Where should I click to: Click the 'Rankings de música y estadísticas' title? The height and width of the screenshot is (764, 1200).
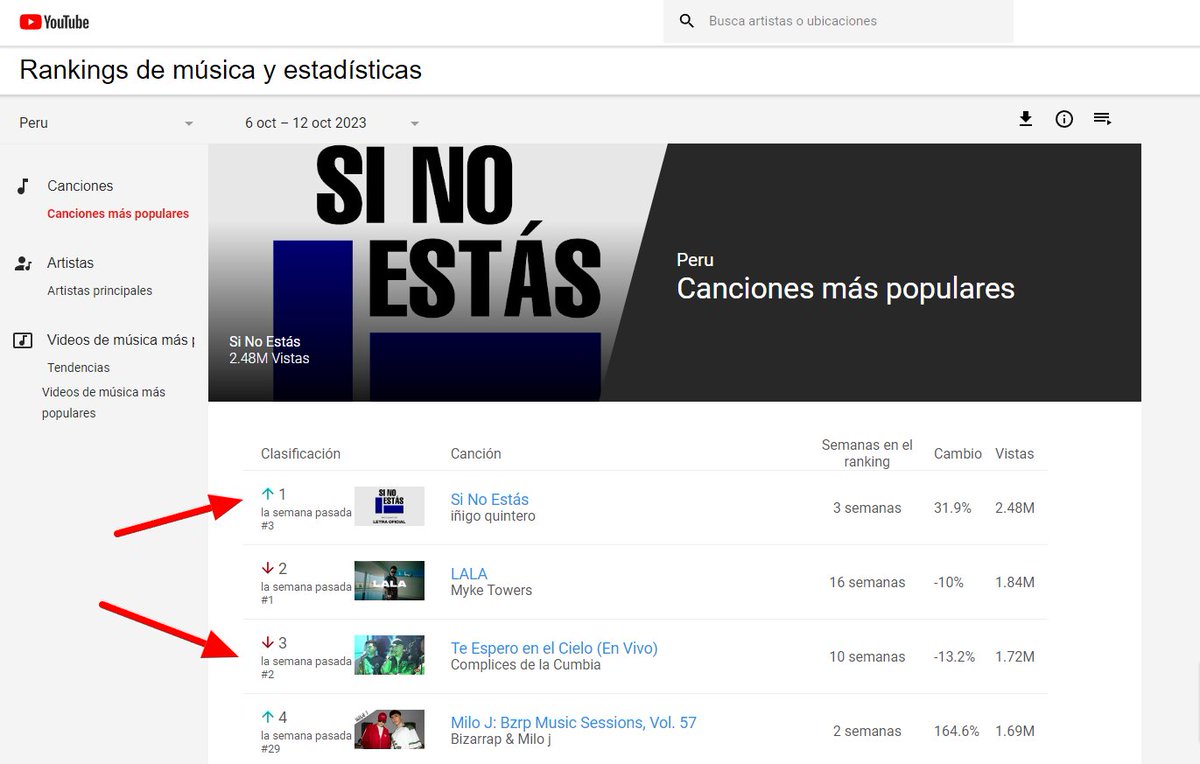coord(220,70)
